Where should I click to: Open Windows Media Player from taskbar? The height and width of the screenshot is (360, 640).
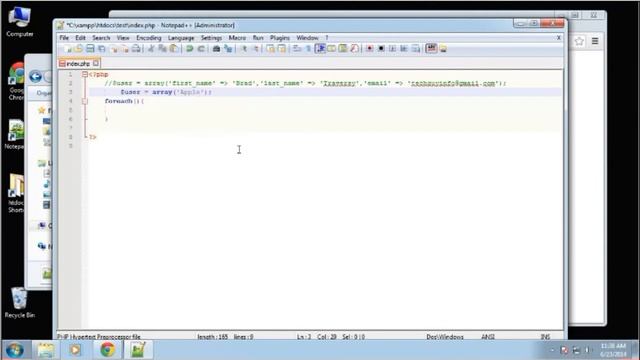click(75, 350)
